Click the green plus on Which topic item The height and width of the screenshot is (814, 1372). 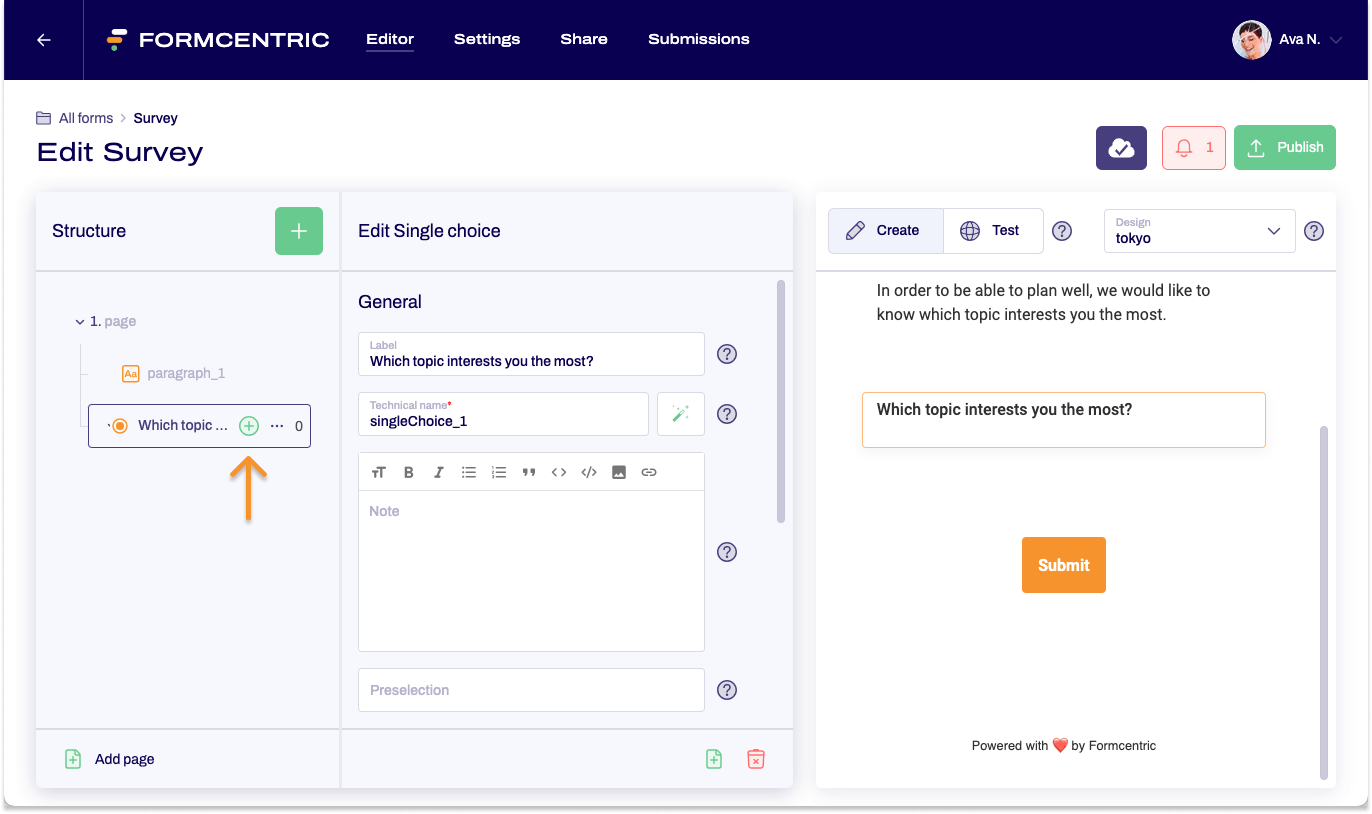click(249, 426)
